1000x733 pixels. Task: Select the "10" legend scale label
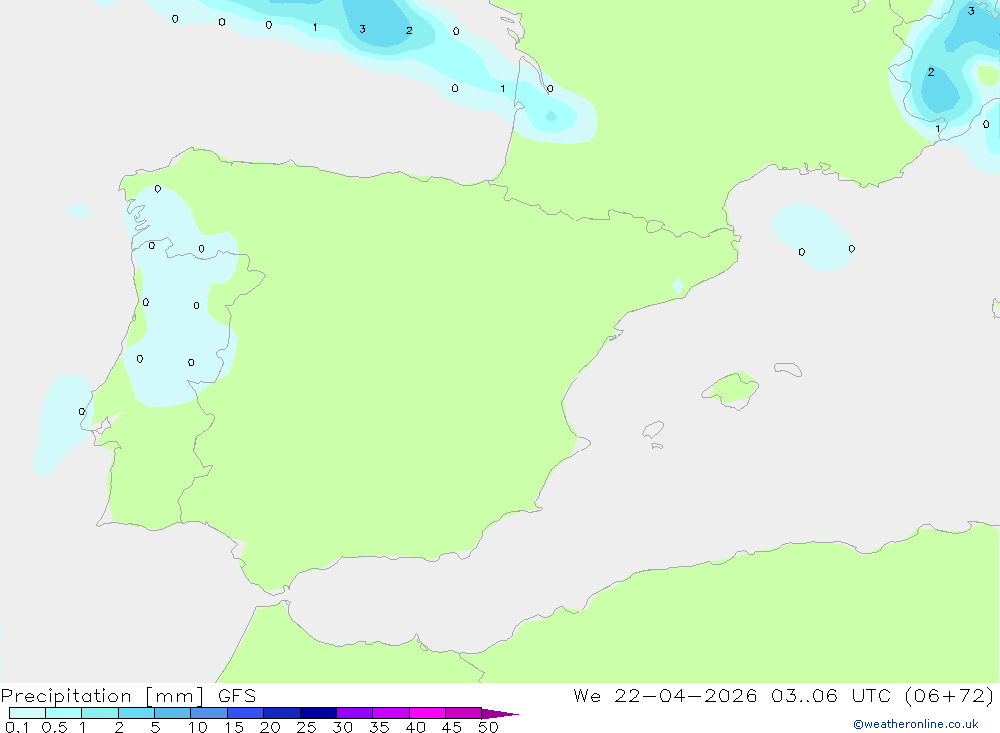198,727
